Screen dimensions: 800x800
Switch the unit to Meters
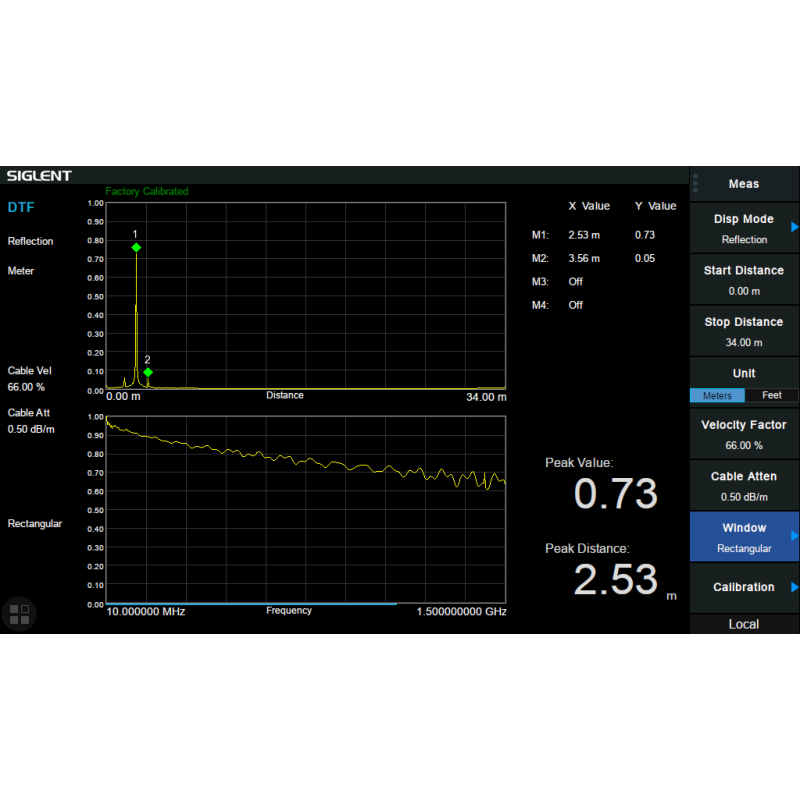[x=717, y=395]
